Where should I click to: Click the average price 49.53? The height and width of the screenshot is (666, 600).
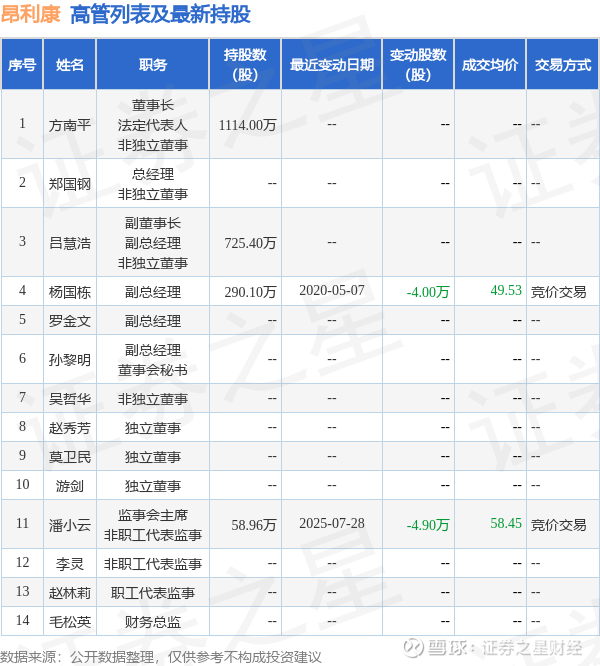[506, 290]
